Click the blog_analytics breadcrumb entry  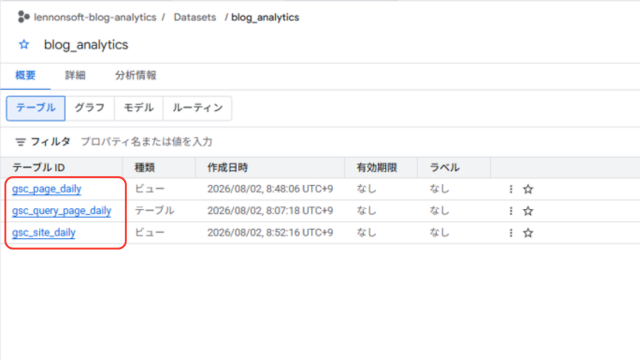[x=265, y=18]
